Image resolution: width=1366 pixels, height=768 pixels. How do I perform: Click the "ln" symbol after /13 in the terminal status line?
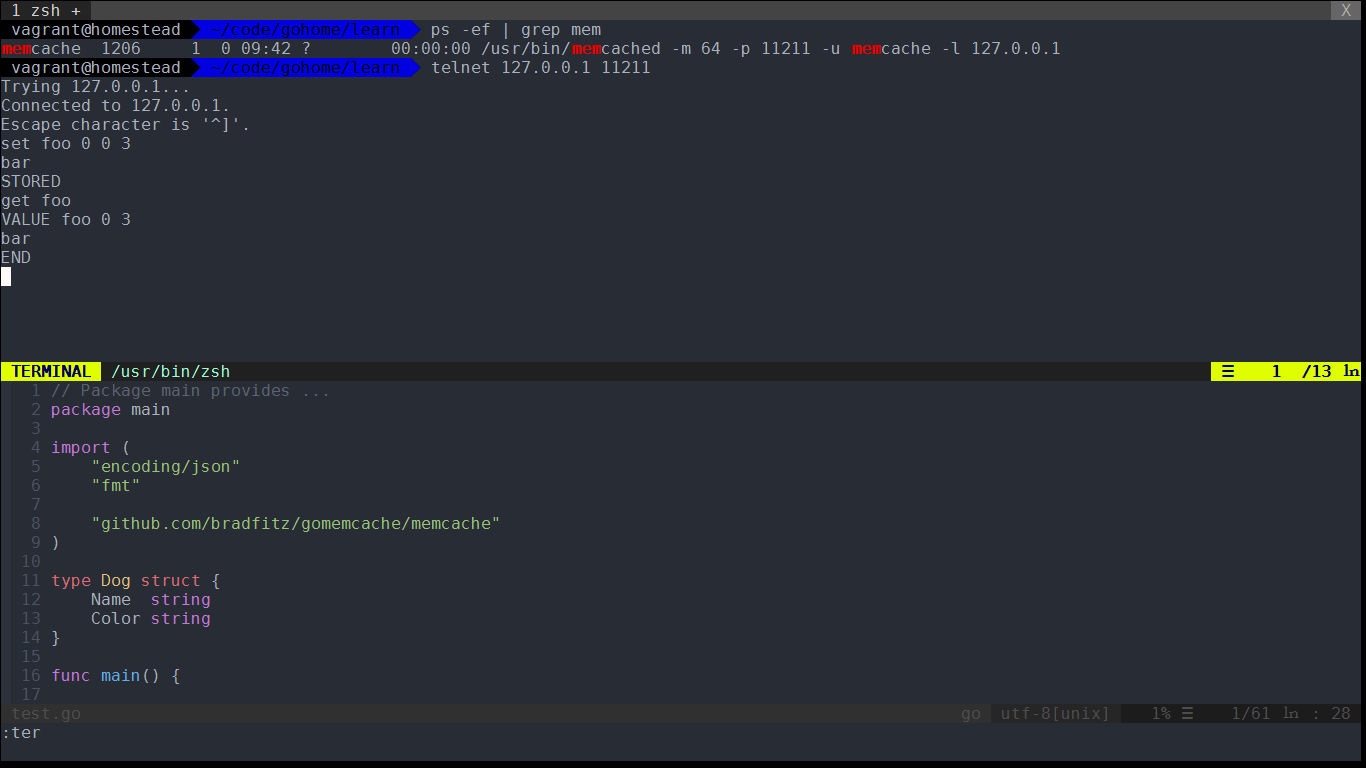pyautogui.click(x=1351, y=372)
